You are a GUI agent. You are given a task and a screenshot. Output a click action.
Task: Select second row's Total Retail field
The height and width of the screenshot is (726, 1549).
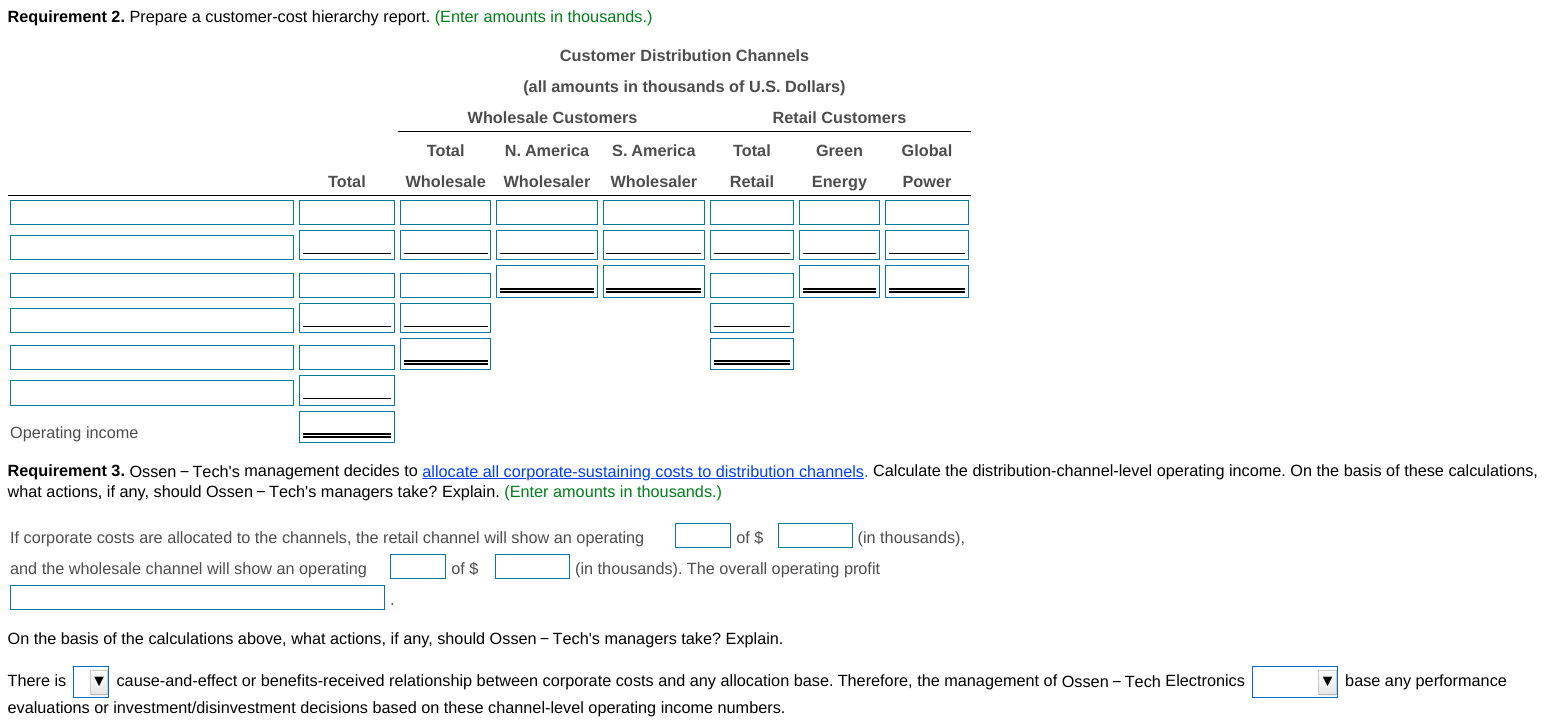click(752, 245)
